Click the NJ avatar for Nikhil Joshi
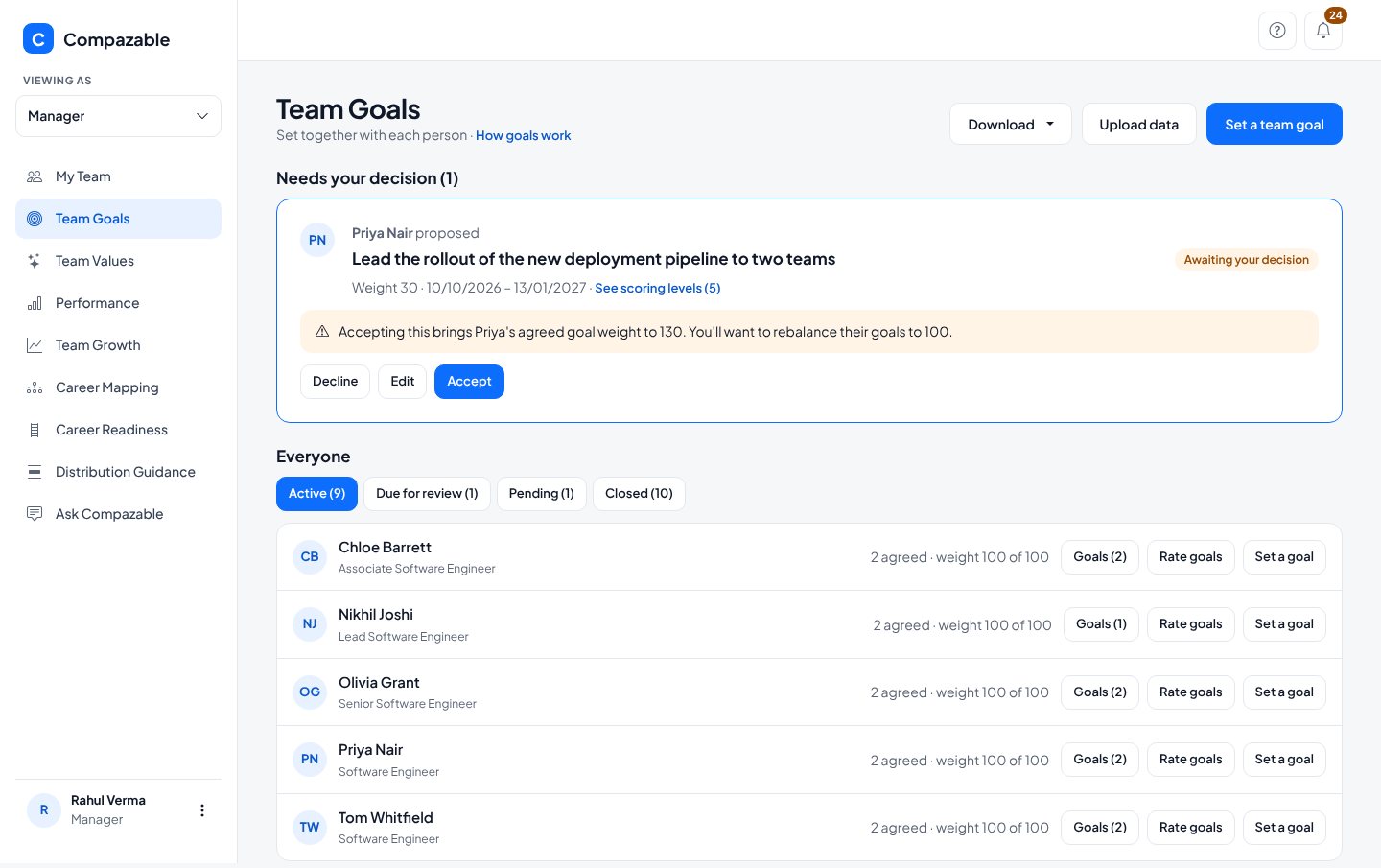Viewport: 1381px width, 868px height. coord(310,624)
